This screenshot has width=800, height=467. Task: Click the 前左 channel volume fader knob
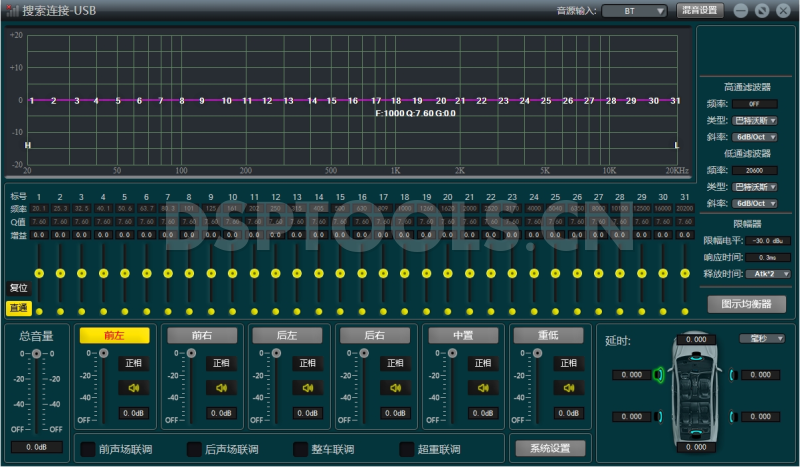coord(104,353)
